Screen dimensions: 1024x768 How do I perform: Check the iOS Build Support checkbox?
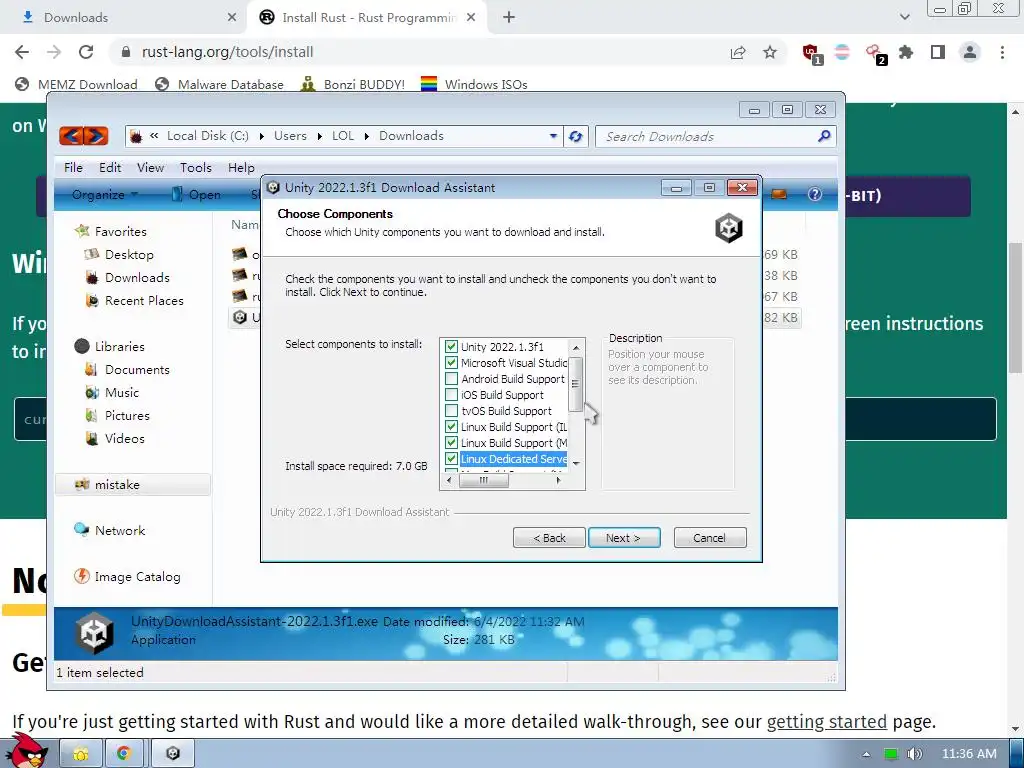pyautogui.click(x=451, y=394)
